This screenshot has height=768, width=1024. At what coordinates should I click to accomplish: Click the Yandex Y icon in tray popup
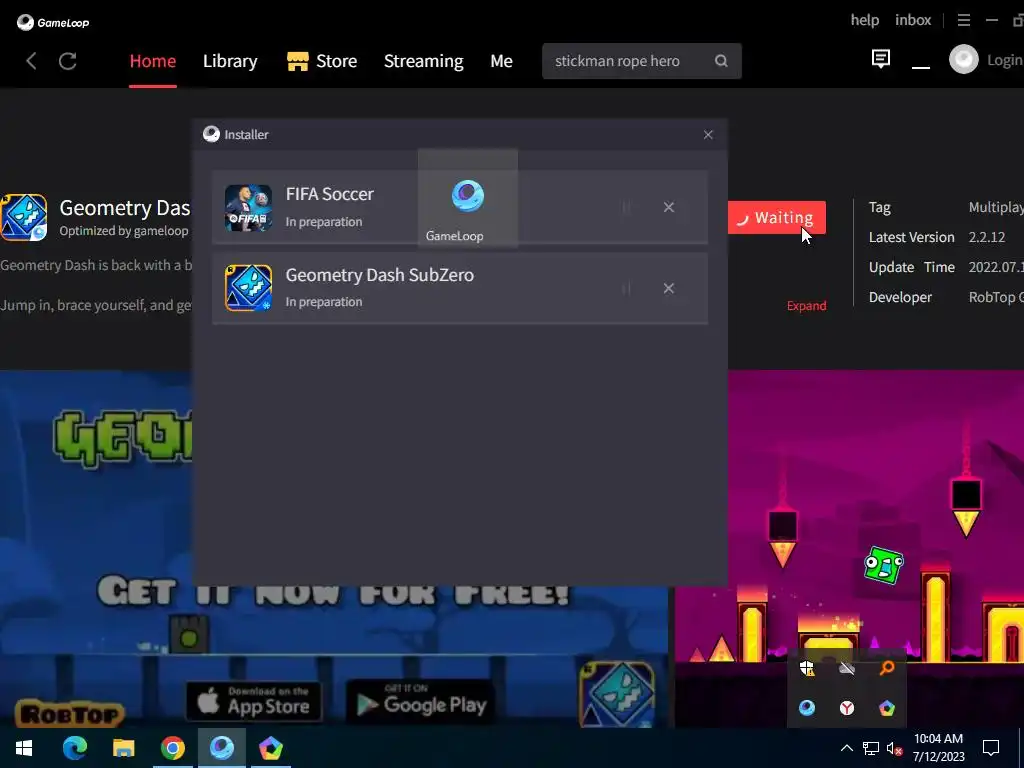(x=846, y=708)
